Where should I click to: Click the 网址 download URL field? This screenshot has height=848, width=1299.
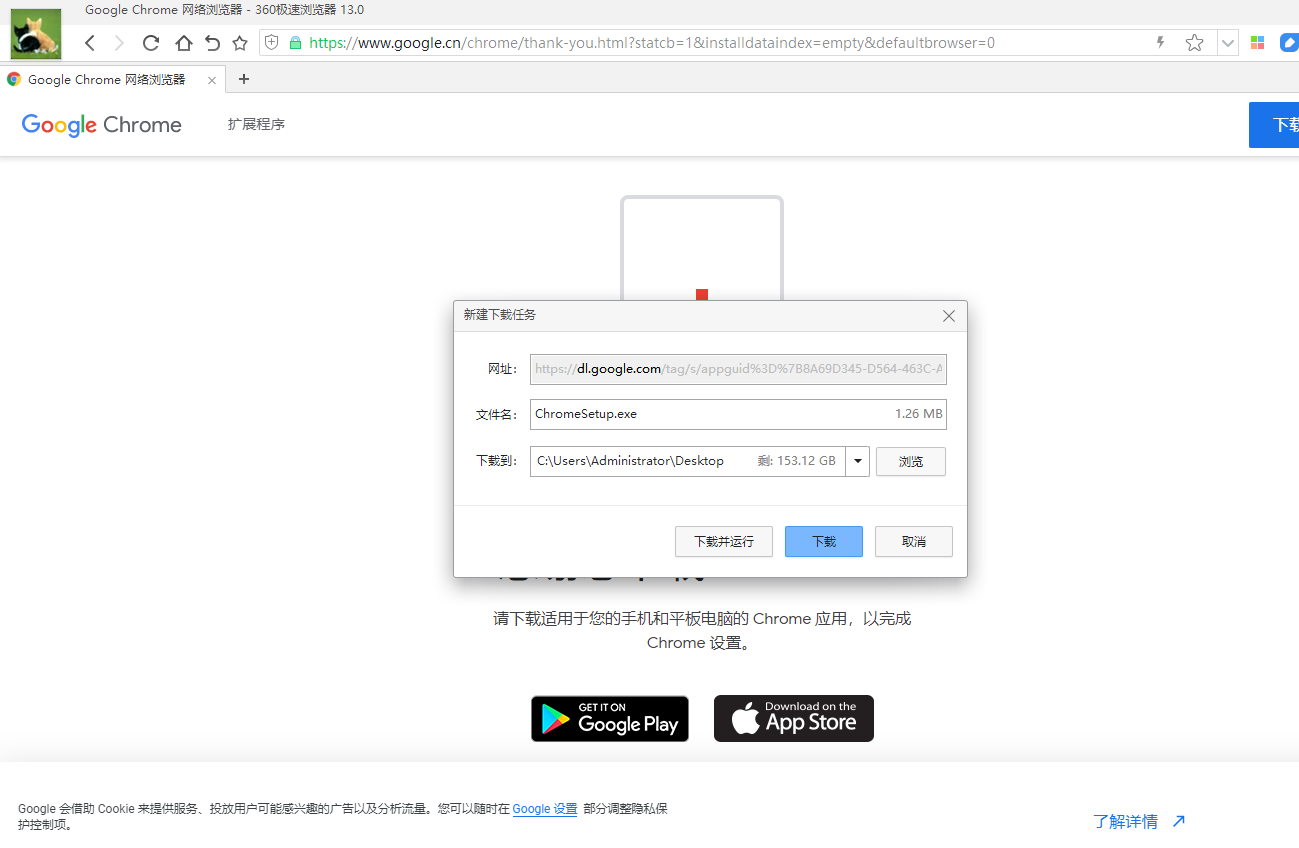pos(738,369)
